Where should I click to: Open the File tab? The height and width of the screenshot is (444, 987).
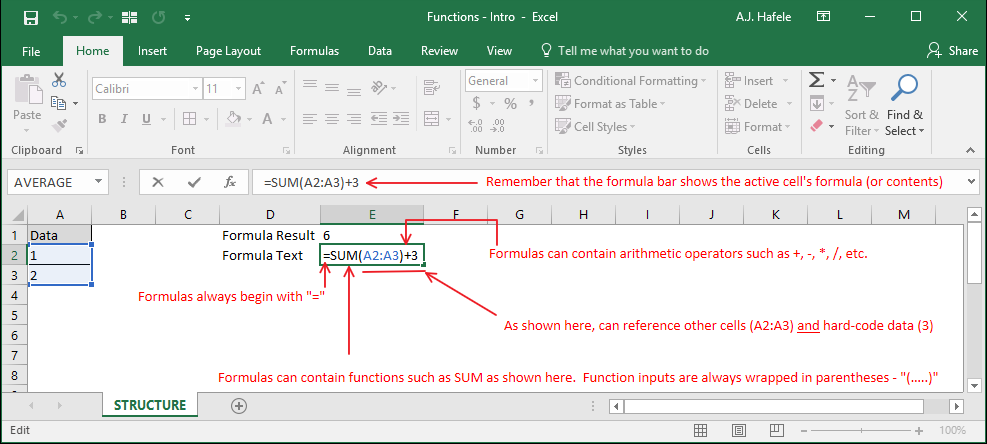31,51
